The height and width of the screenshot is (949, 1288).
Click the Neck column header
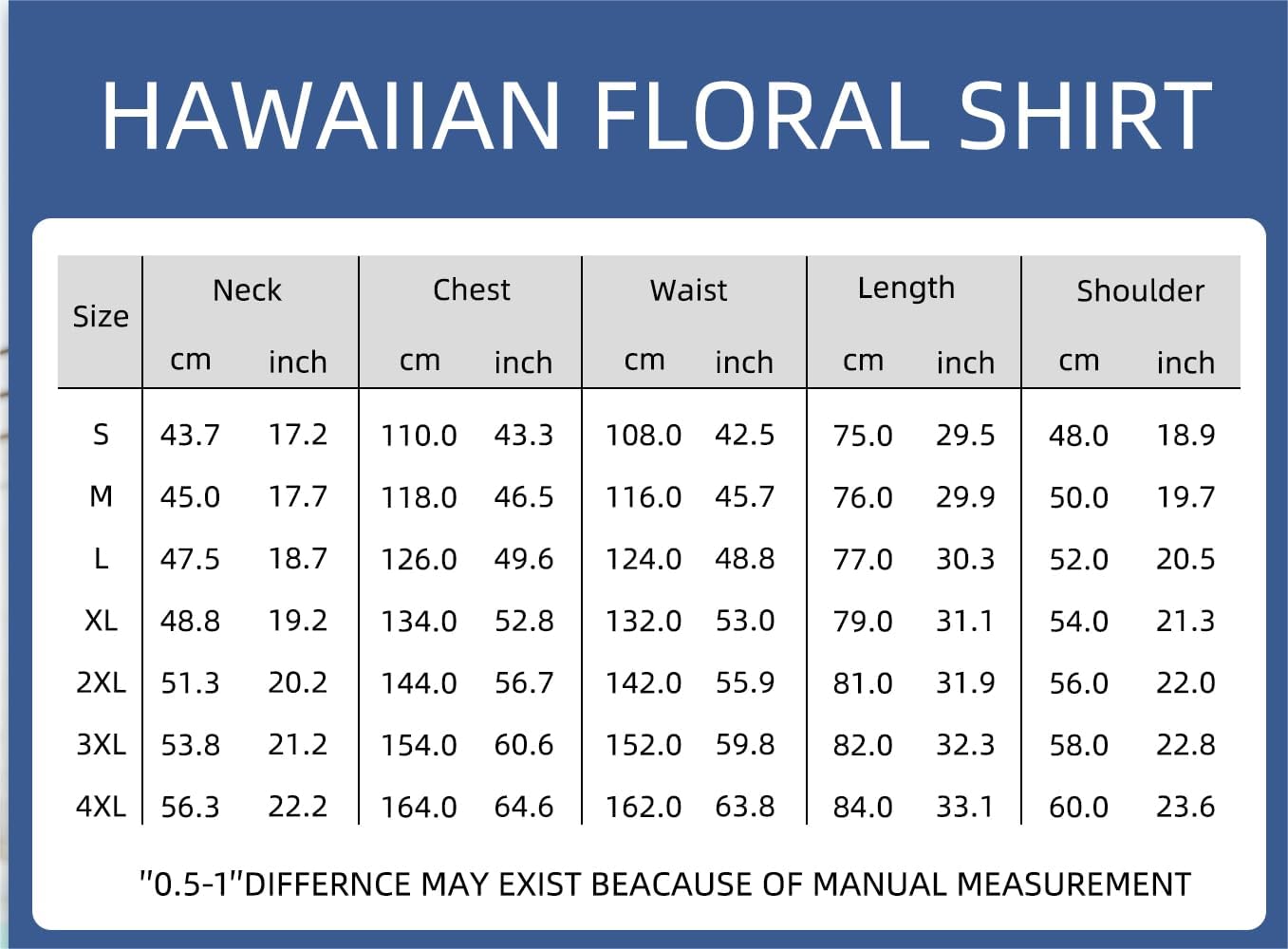point(247,289)
